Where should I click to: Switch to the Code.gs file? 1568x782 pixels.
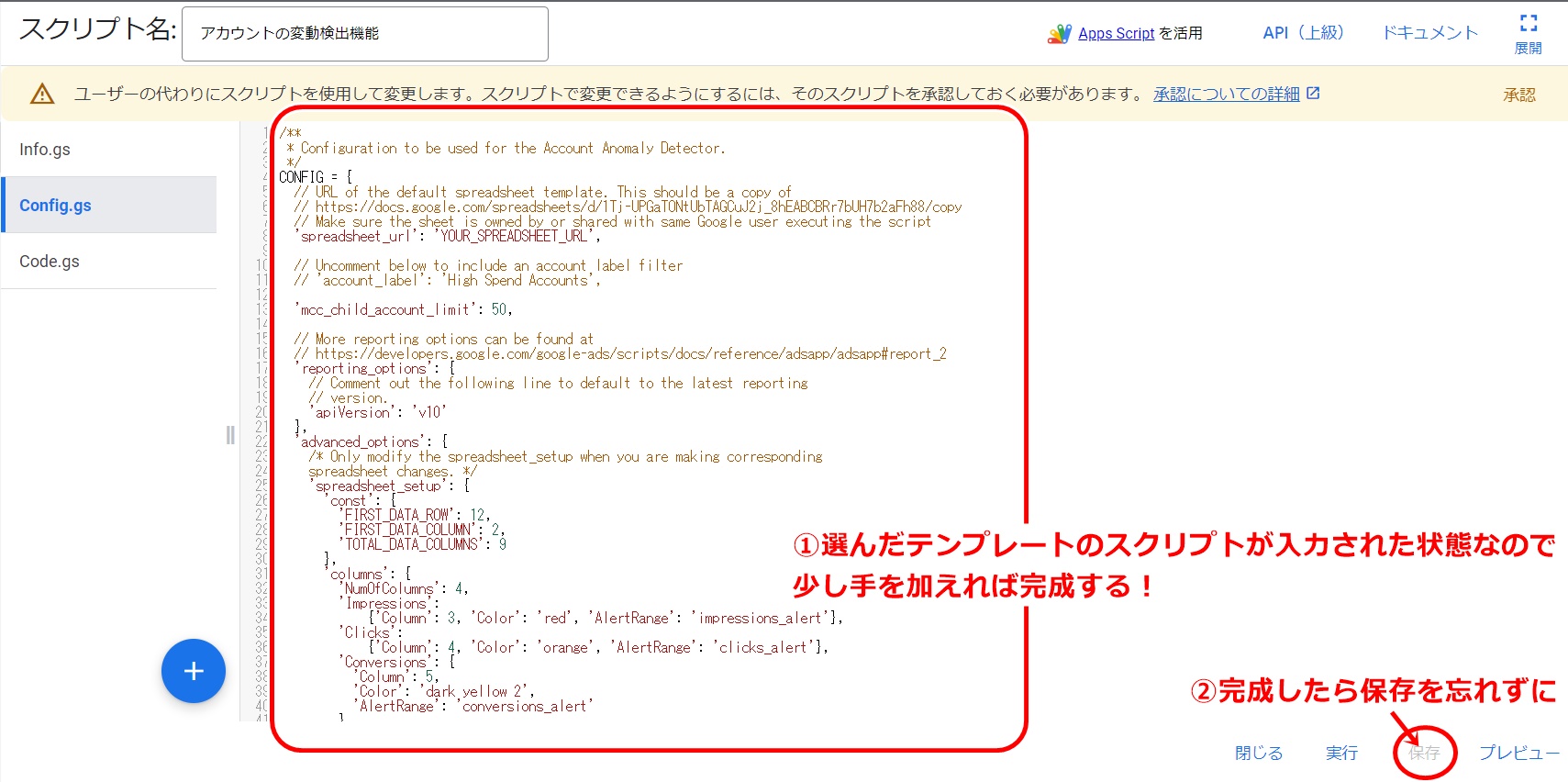(50, 262)
